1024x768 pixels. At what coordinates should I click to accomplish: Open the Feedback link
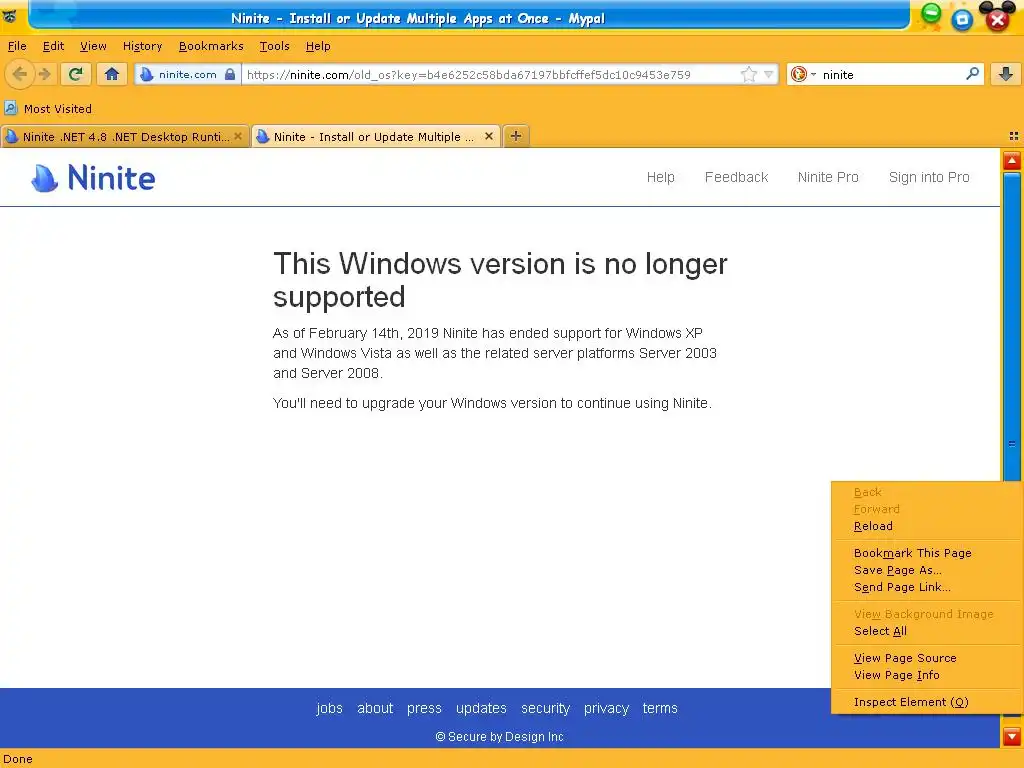tap(736, 177)
